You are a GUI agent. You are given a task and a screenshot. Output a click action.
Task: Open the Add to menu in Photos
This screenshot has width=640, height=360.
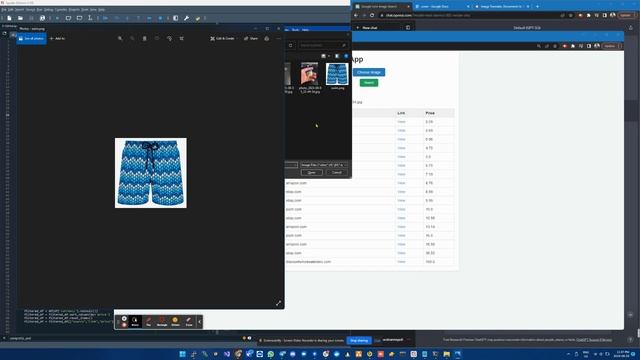pyautogui.click(x=57, y=38)
